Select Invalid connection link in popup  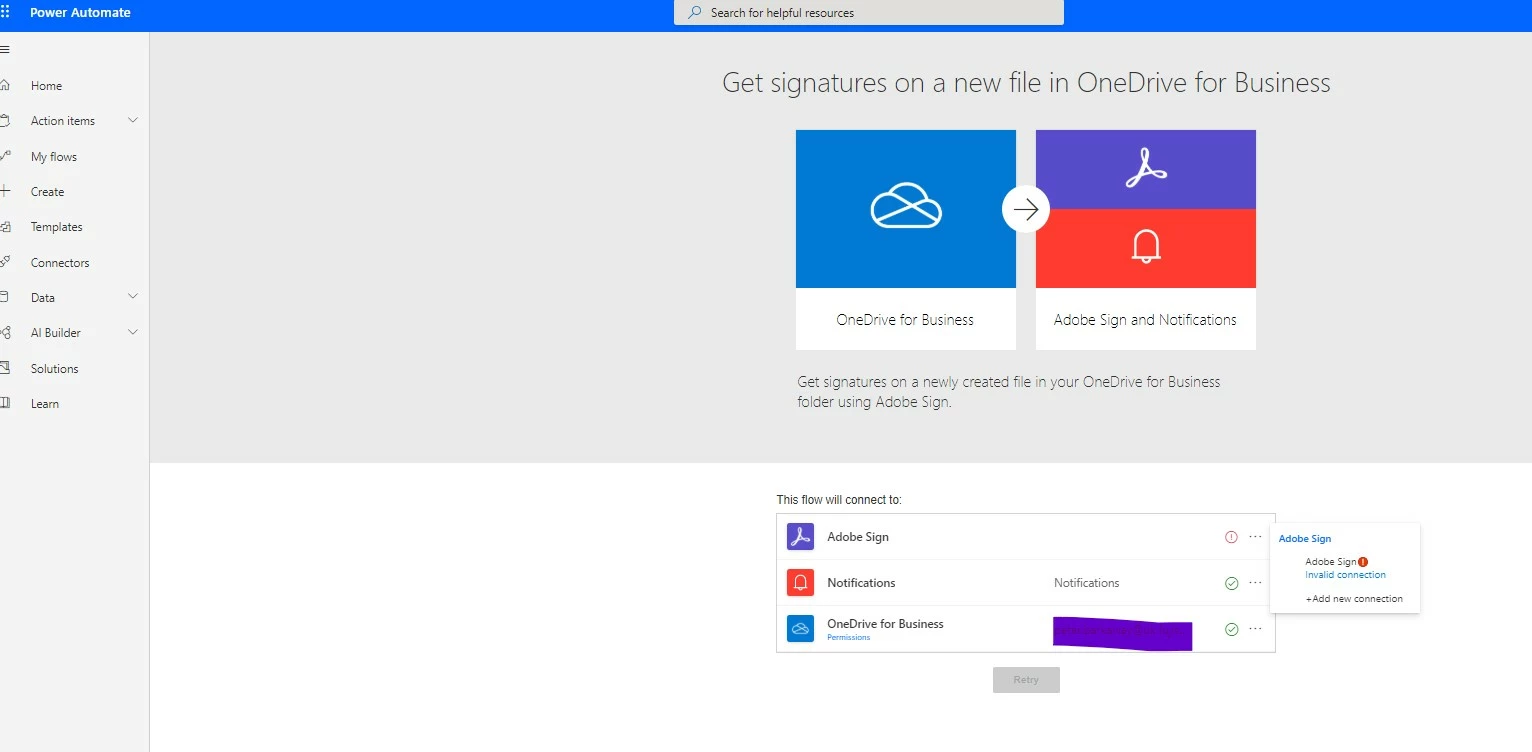(1345, 575)
